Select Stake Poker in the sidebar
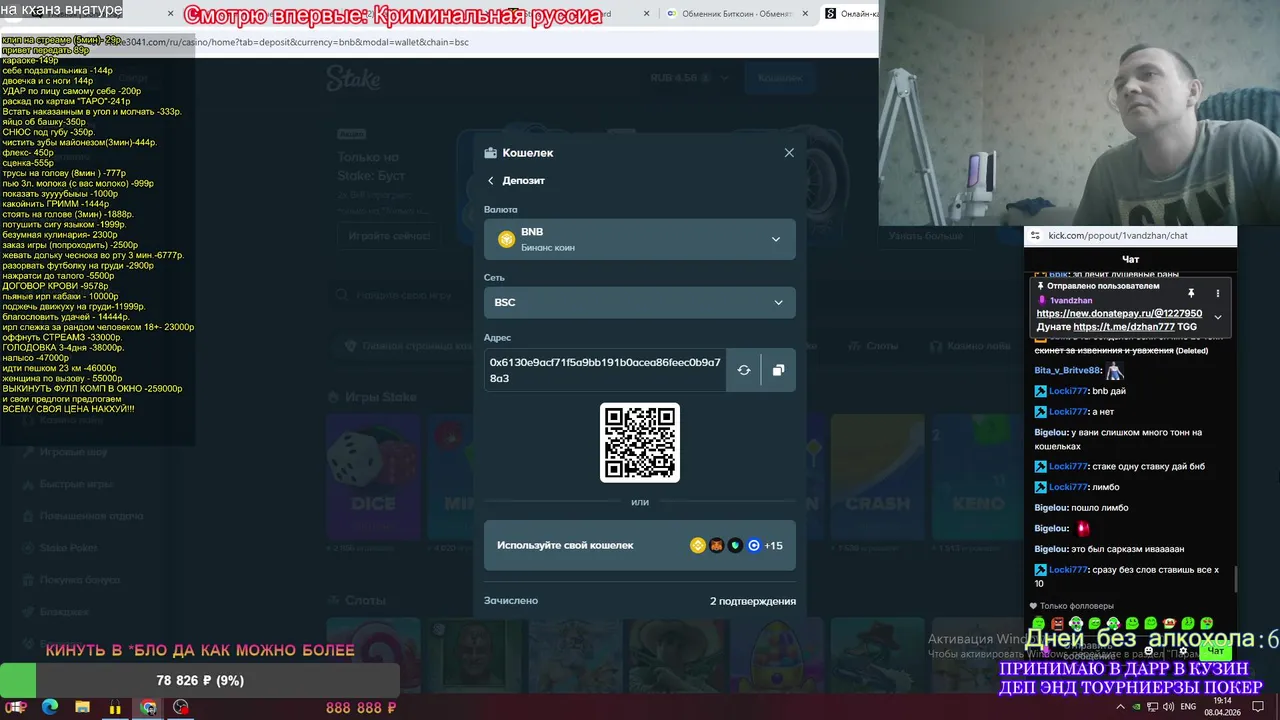The width and height of the screenshot is (1280, 720). (69, 548)
